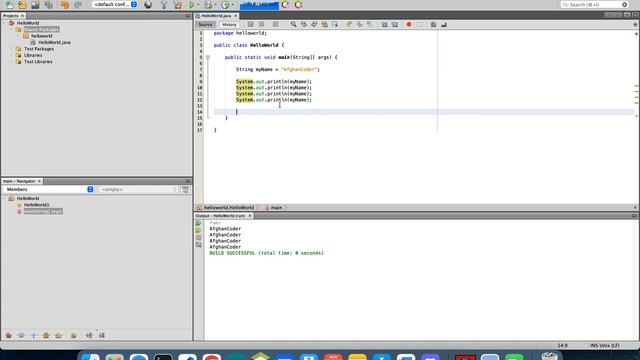Click the helloworld.HelloWorld breadcrumb

point(229,208)
